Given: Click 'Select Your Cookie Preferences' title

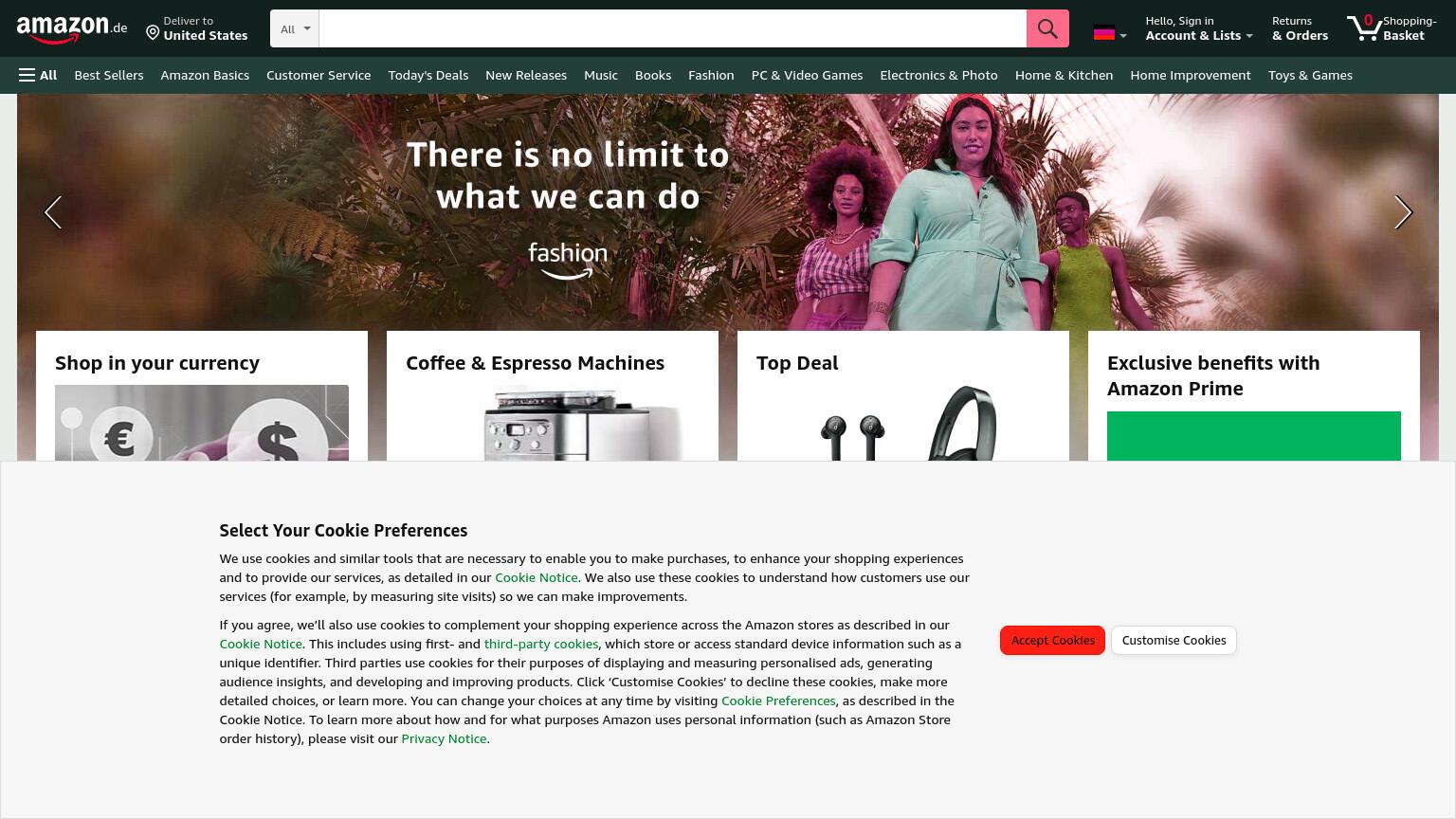Looking at the screenshot, I should click(343, 531).
